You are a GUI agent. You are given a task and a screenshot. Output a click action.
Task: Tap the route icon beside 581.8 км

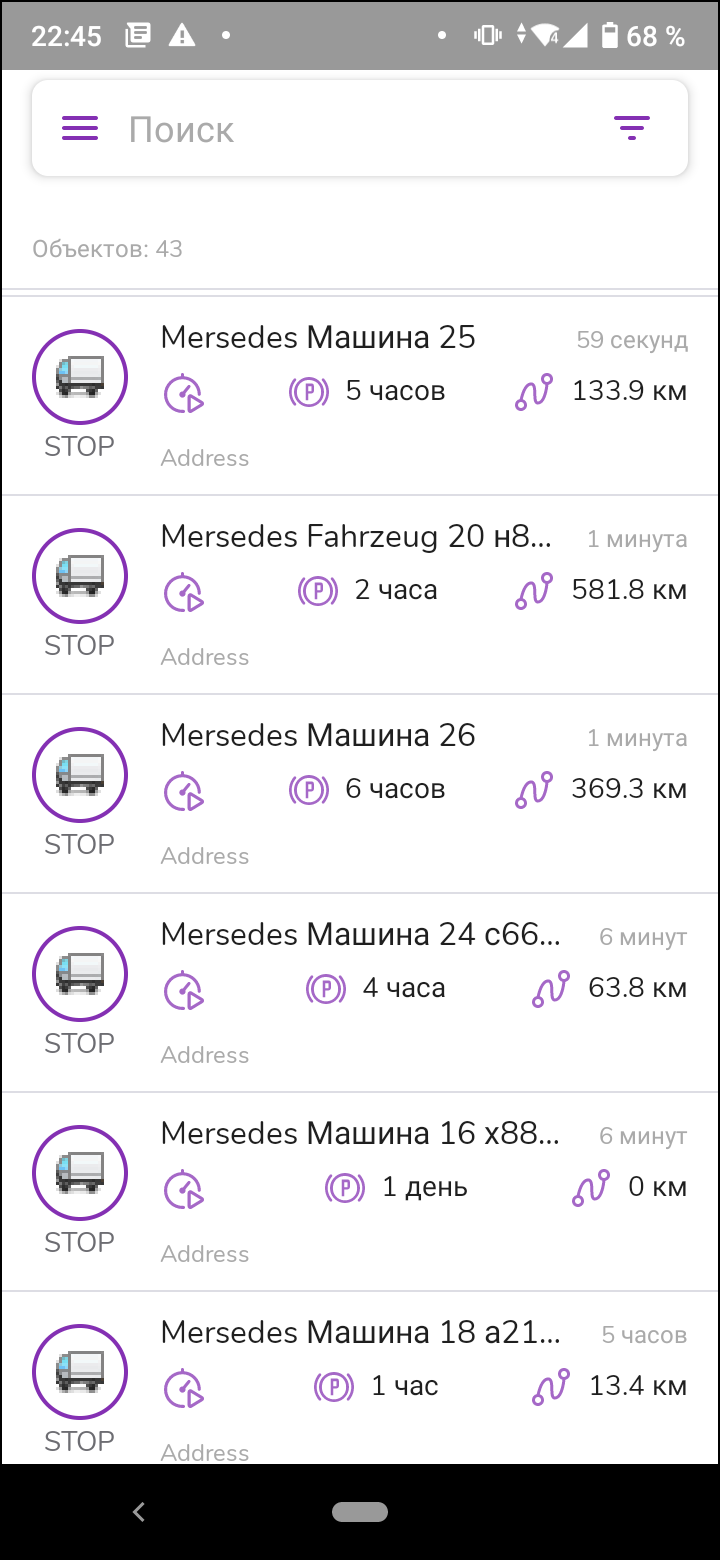click(534, 591)
